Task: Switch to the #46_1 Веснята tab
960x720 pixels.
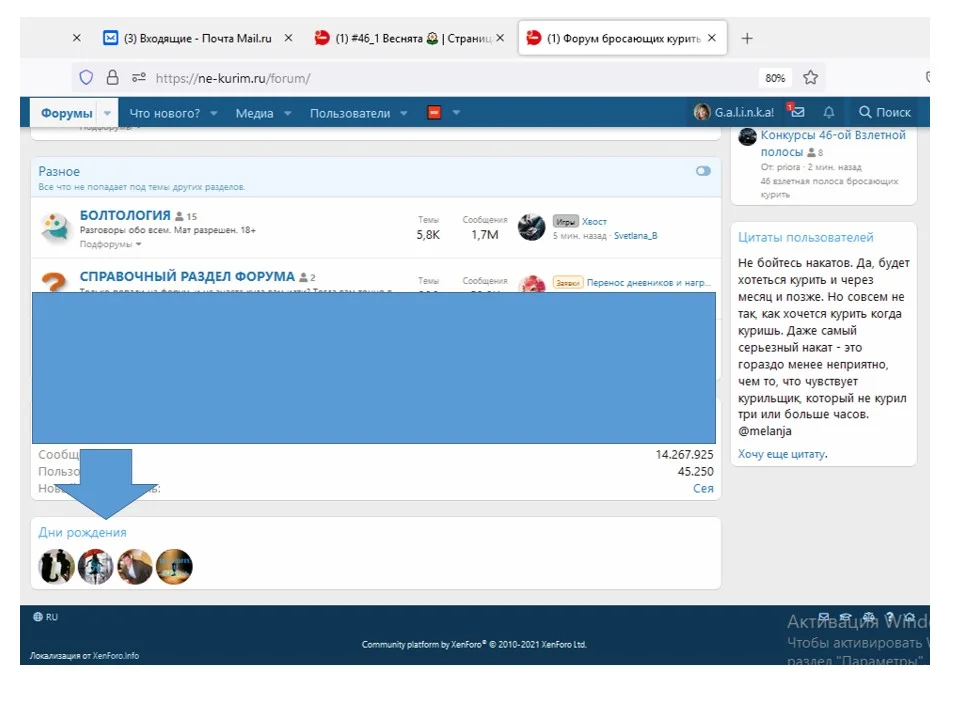Action: 404,38
